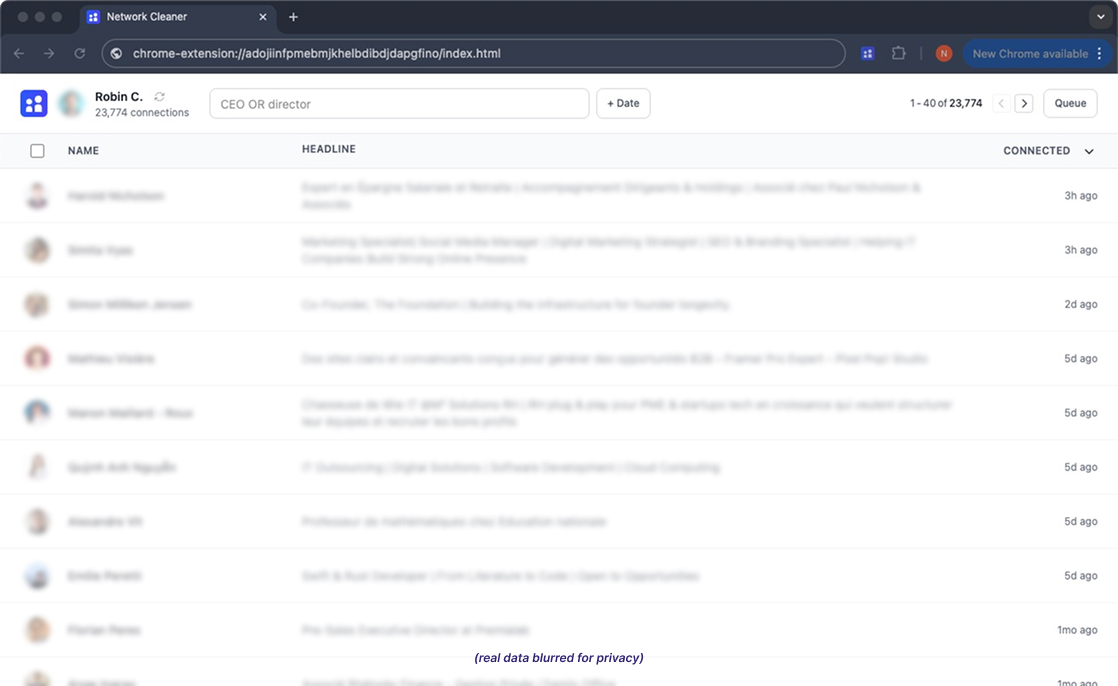Reload the page with the refresh icon
Image resolution: width=1118 pixels, height=686 pixels.
(x=80, y=53)
